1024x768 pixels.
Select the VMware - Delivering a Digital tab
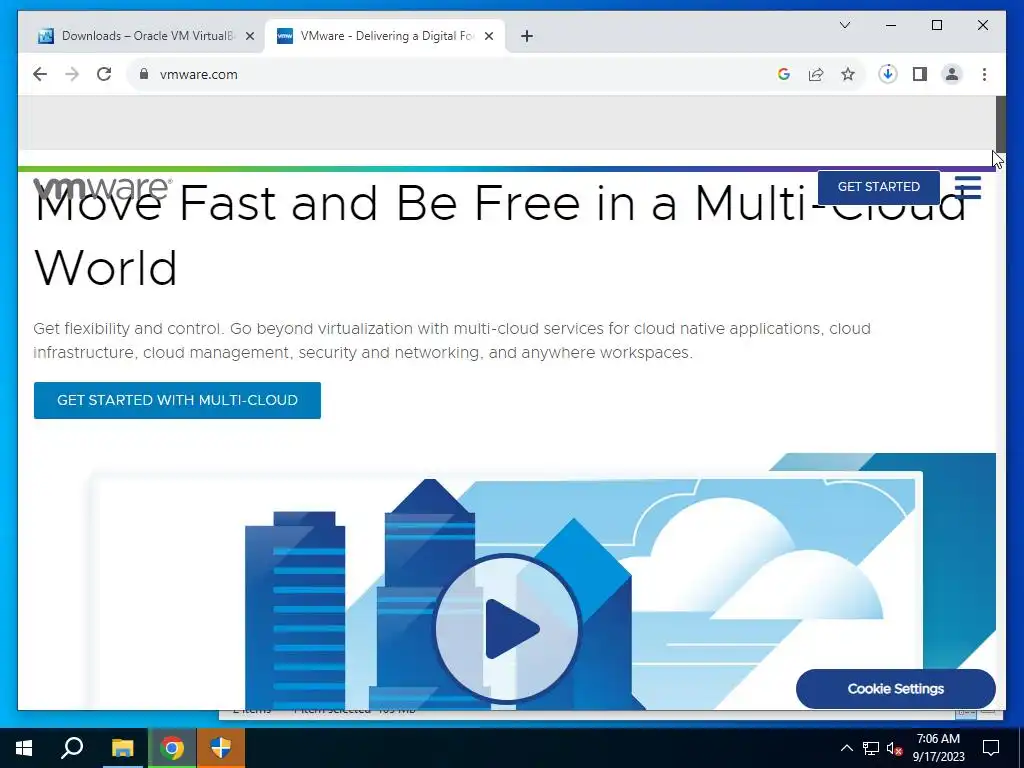(x=385, y=36)
